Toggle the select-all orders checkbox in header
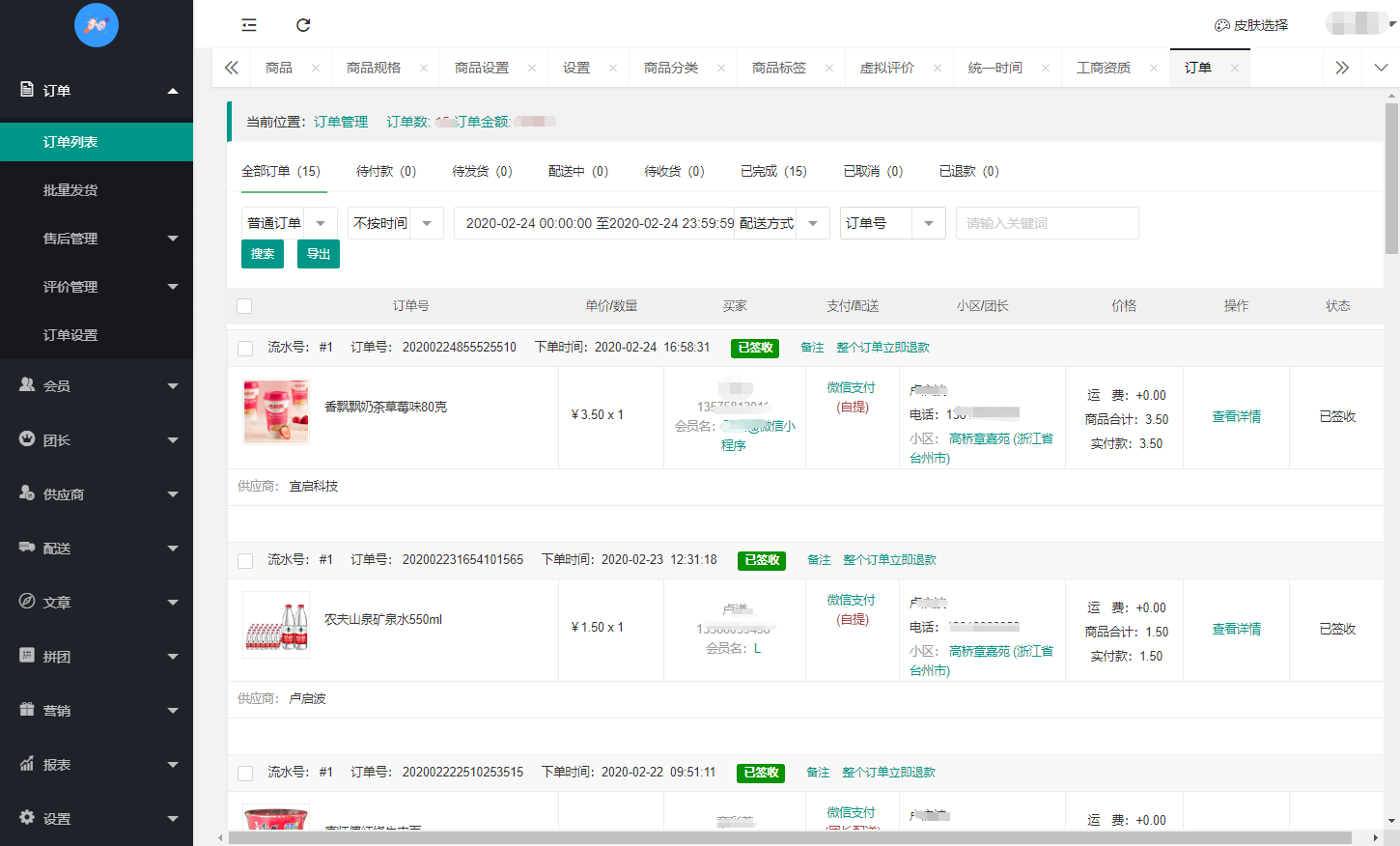 (244, 306)
